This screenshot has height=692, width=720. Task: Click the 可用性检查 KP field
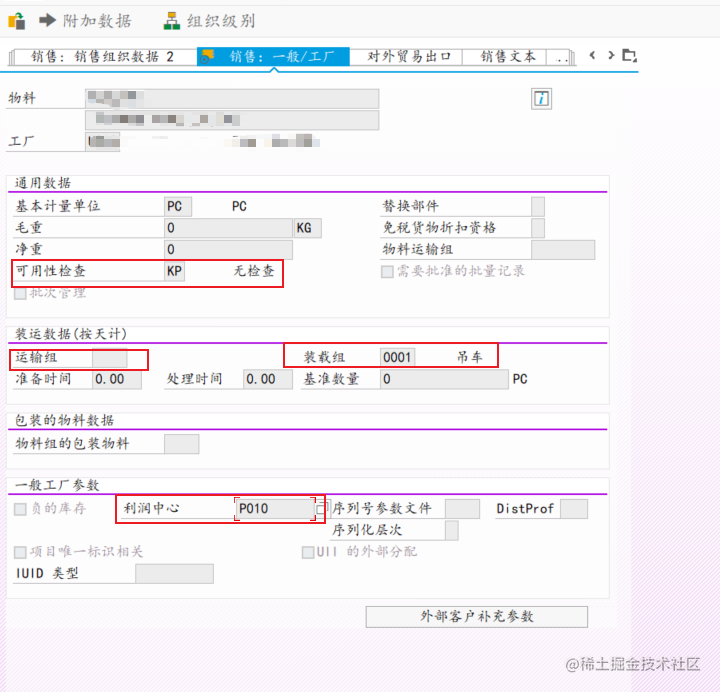click(x=174, y=271)
